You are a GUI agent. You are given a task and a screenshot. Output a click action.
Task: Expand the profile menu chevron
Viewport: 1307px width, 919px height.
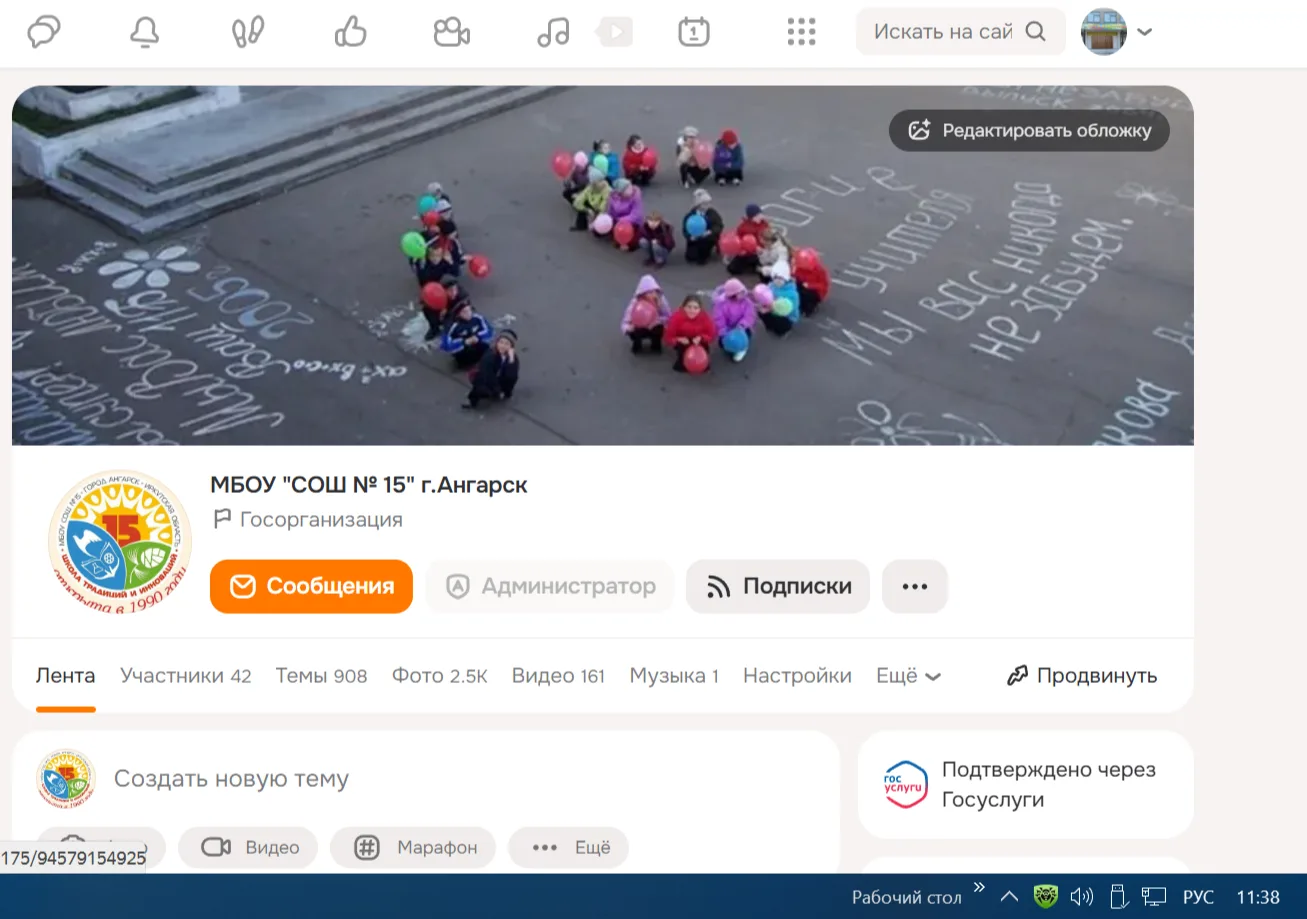1145,32
